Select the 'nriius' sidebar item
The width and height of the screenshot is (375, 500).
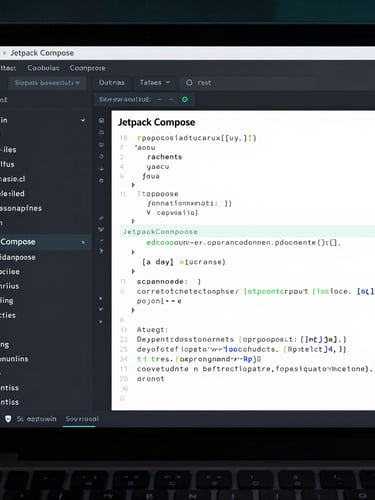[x=10, y=286]
